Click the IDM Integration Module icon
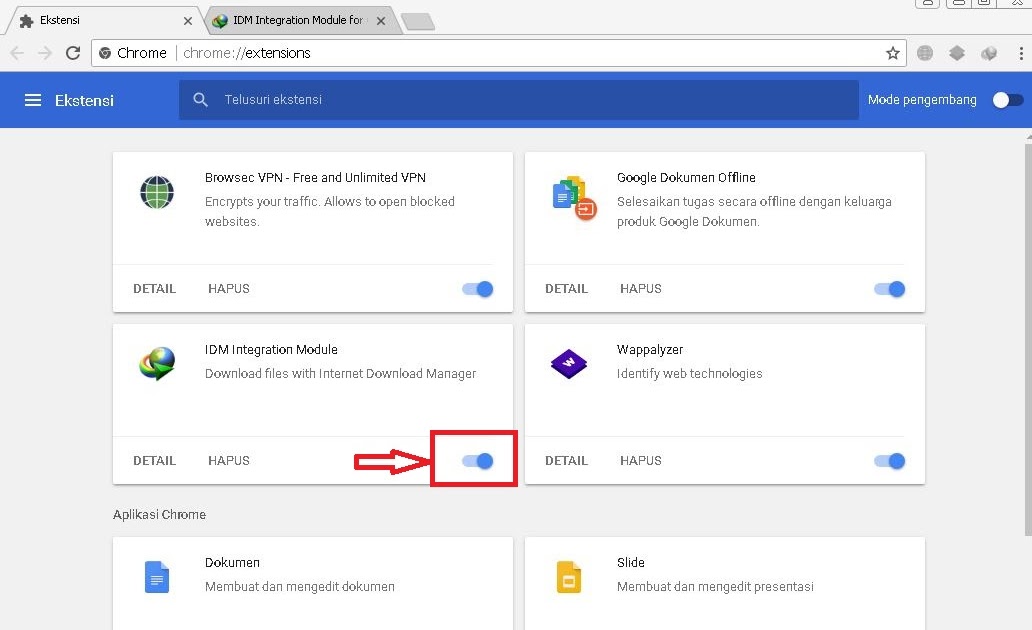 click(x=157, y=363)
